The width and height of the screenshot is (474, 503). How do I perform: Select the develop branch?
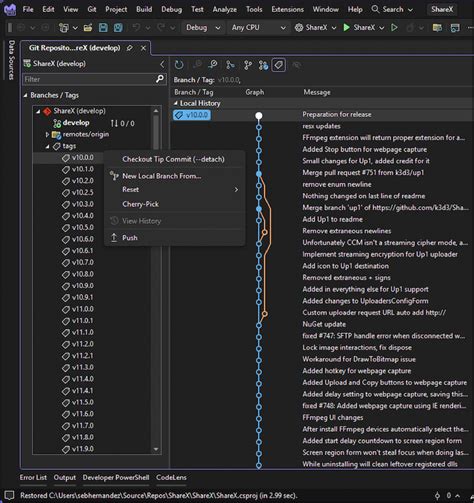pyautogui.click(x=76, y=123)
